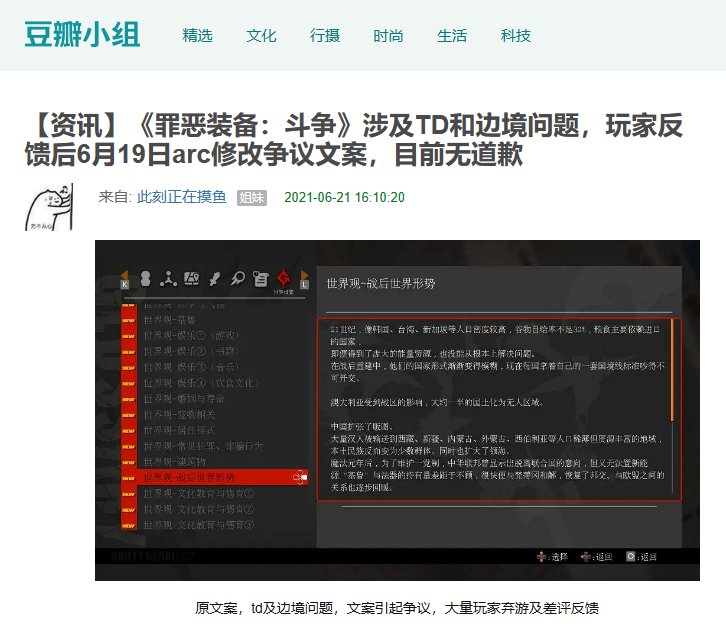
Task: Click the left arrow K icon in game menu
Action: pos(124,279)
